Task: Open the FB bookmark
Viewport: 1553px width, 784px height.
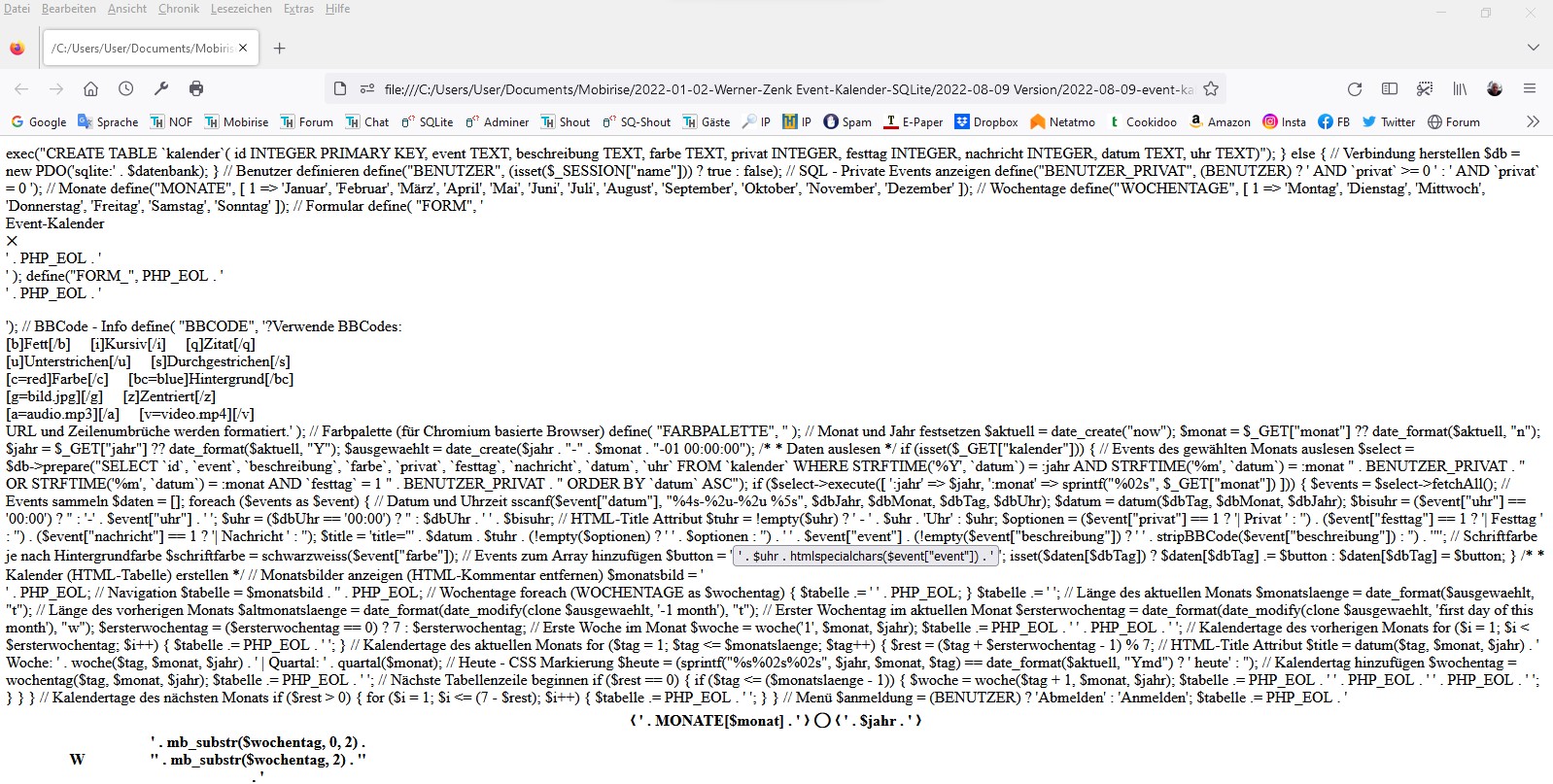Action: [x=1334, y=122]
